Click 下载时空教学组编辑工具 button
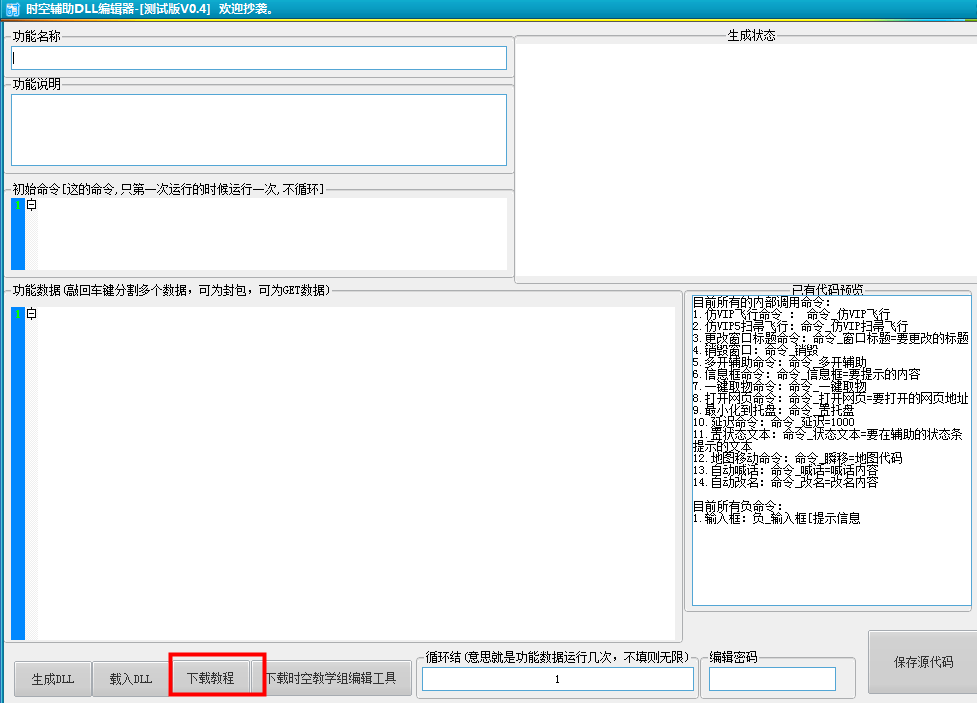 click(331, 678)
